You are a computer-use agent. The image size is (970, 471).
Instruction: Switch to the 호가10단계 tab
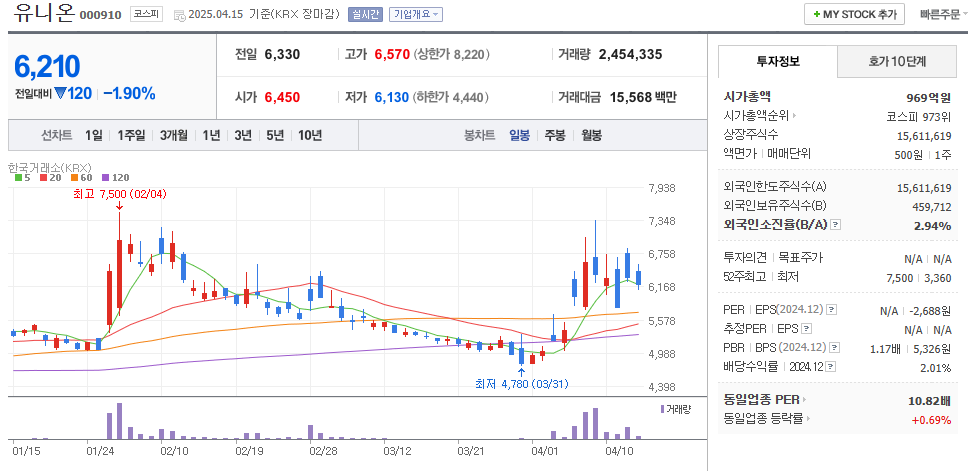click(897, 61)
